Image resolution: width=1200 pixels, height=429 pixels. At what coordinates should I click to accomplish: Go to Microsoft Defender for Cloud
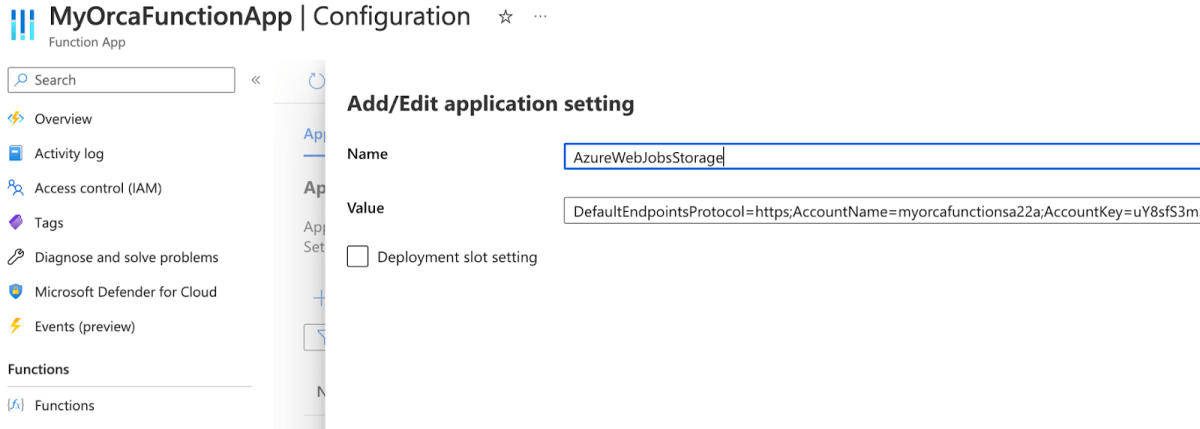[x=126, y=292]
